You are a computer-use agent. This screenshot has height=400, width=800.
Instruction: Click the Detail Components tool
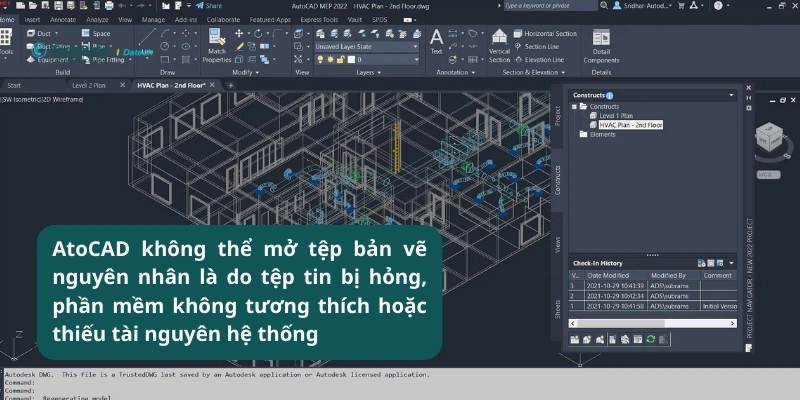coord(601,46)
